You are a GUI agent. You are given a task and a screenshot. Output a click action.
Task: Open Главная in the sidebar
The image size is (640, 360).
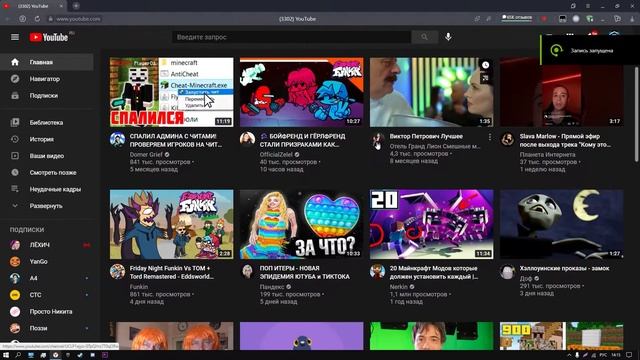coord(47,62)
